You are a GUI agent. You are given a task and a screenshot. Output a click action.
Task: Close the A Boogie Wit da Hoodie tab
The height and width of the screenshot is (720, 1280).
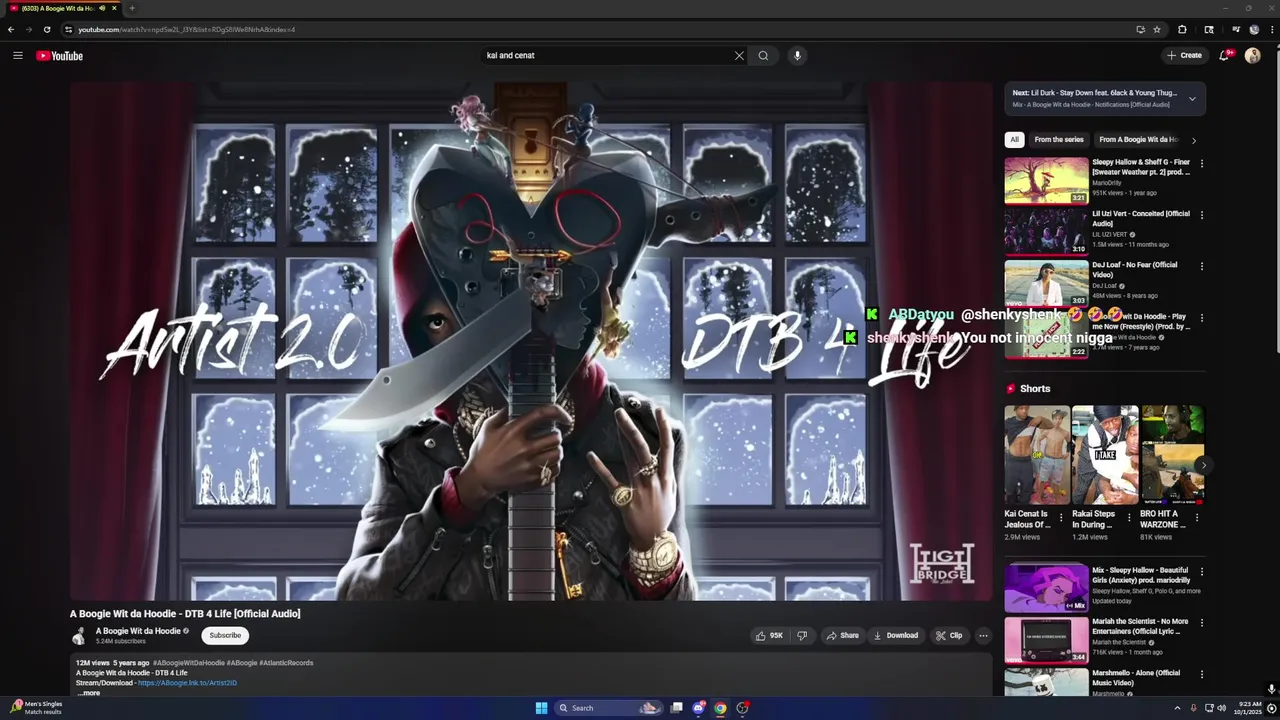click(114, 8)
